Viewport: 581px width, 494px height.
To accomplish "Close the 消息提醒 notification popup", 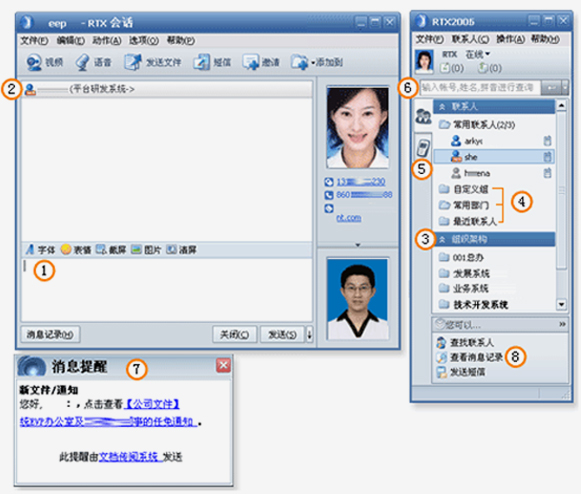I will tap(223, 365).
